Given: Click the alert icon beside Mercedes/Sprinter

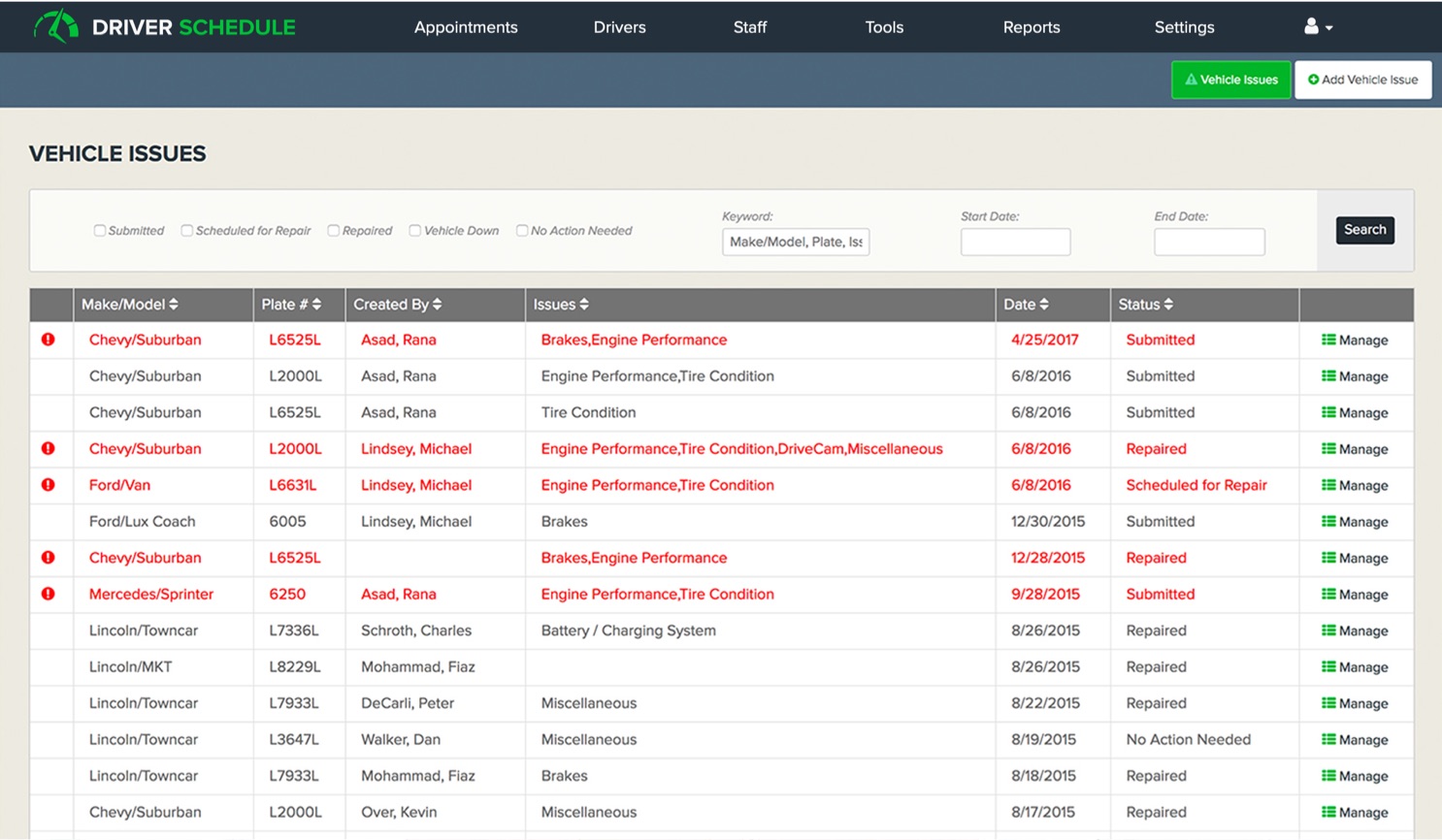Looking at the screenshot, I should 49,594.
